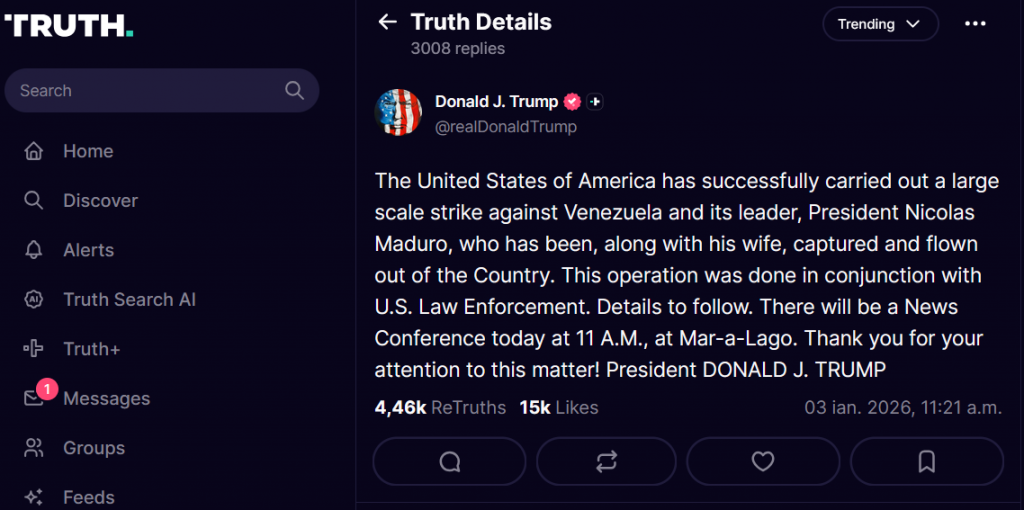Open Messages with one unread notification
The height and width of the screenshot is (510, 1024).
[106, 399]
